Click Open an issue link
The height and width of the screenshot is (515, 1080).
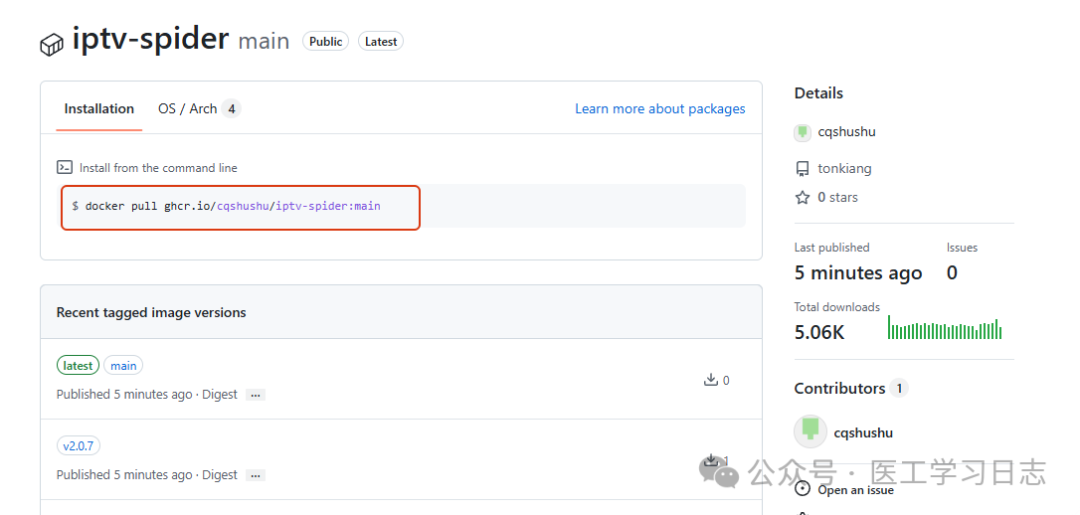tap(855, 490)
